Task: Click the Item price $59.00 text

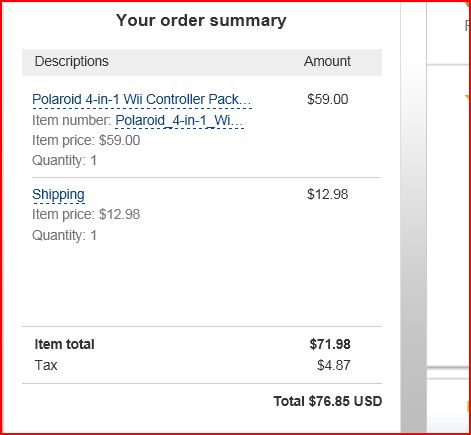Action: (86, 140)
